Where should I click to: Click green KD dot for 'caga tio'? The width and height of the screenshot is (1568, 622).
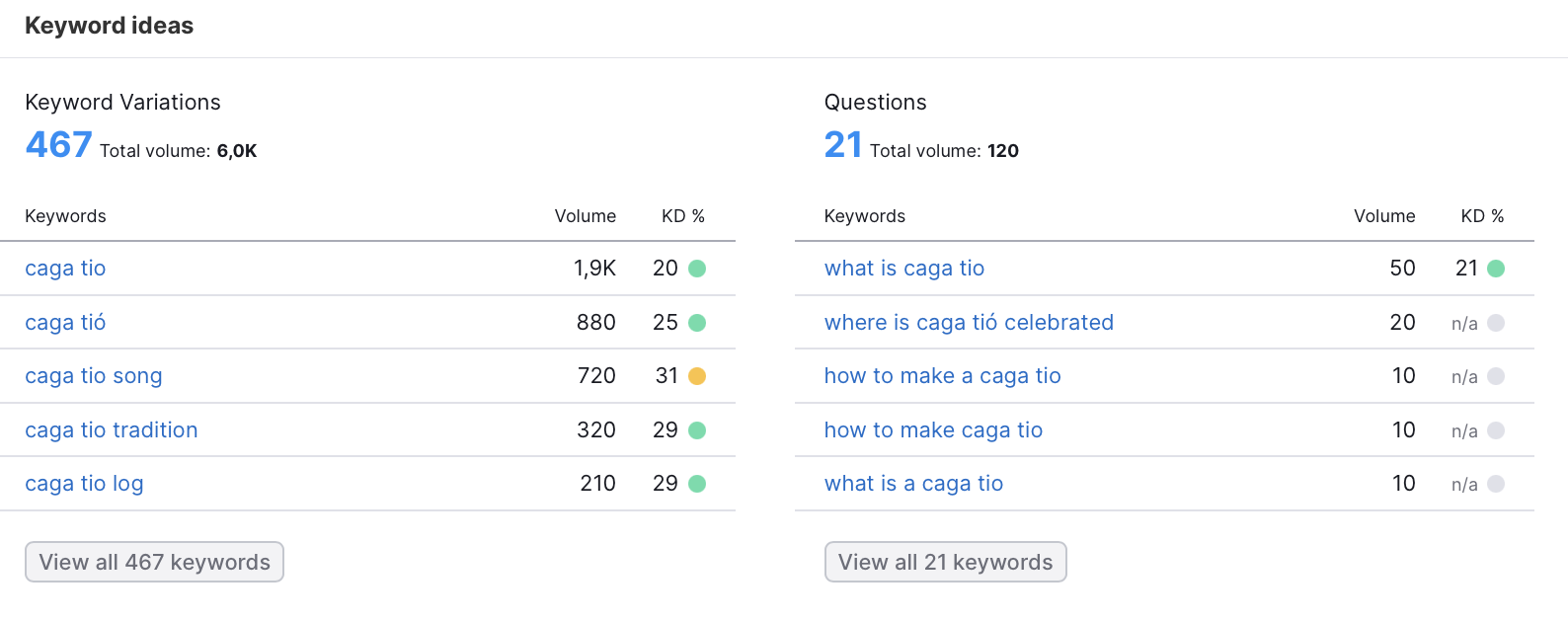click(697, 269)
